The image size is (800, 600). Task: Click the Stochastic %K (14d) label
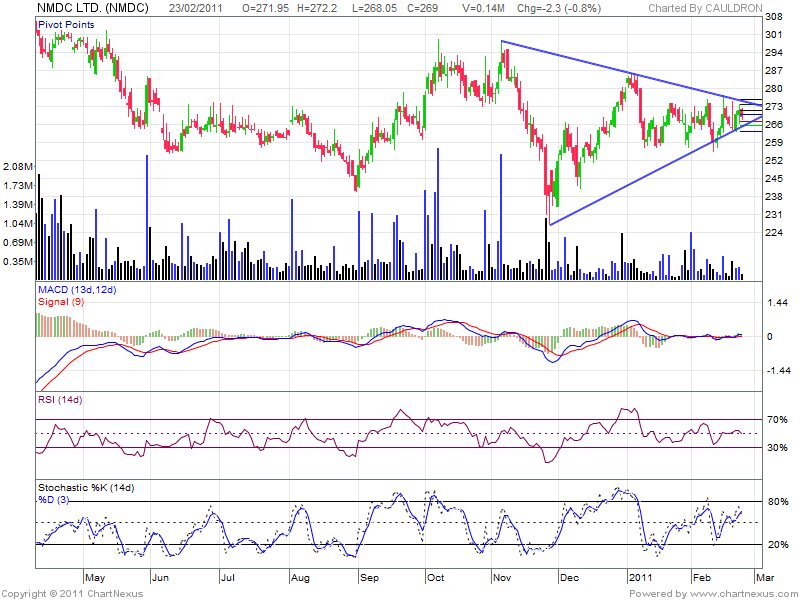click(88, 485)
